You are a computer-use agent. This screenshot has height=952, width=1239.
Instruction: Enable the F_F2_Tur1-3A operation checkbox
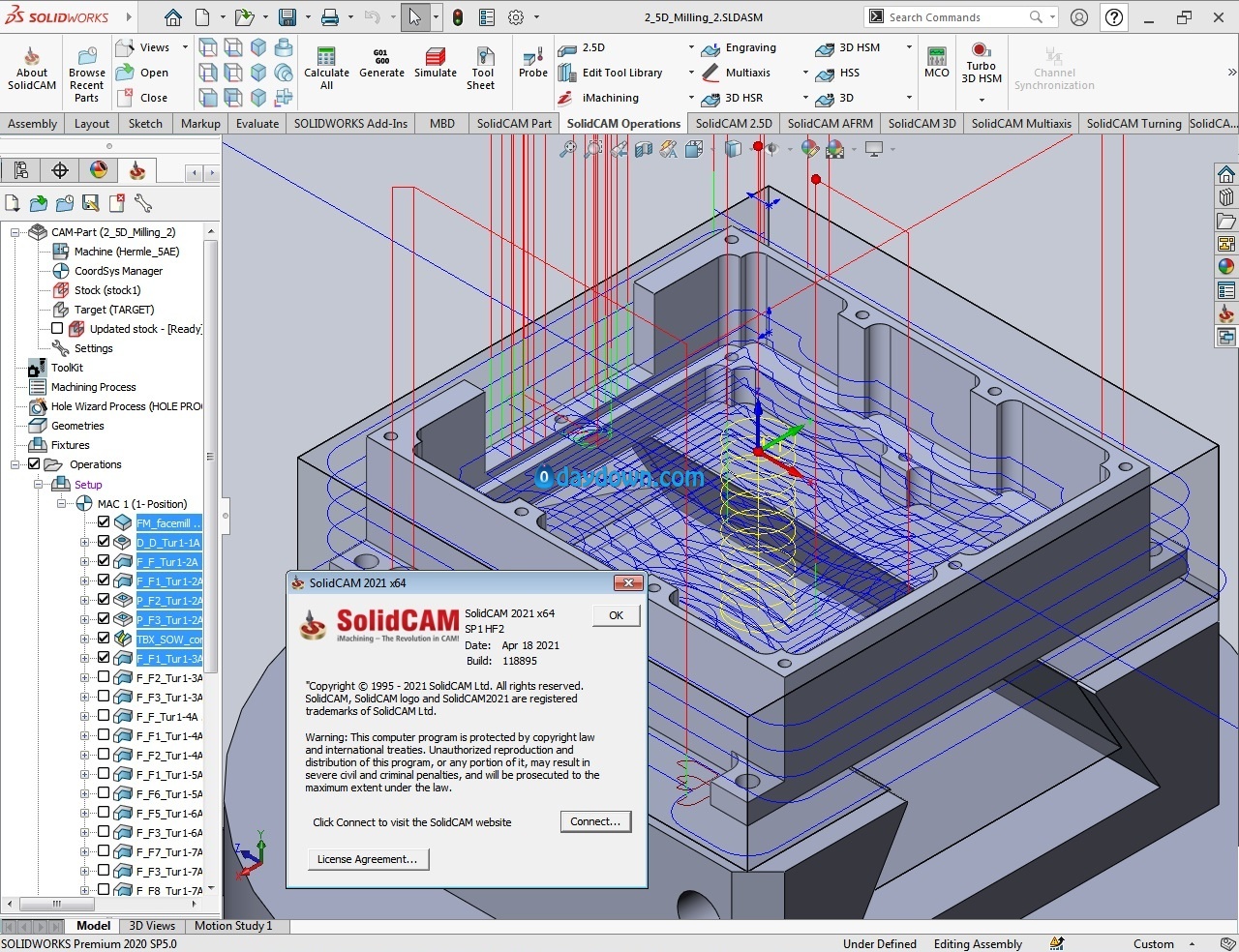pyautogui.click(x=104, y=677)
